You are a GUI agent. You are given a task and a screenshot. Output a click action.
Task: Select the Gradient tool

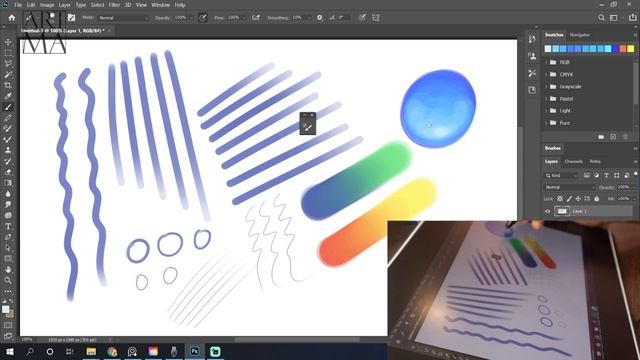[8, 183]
